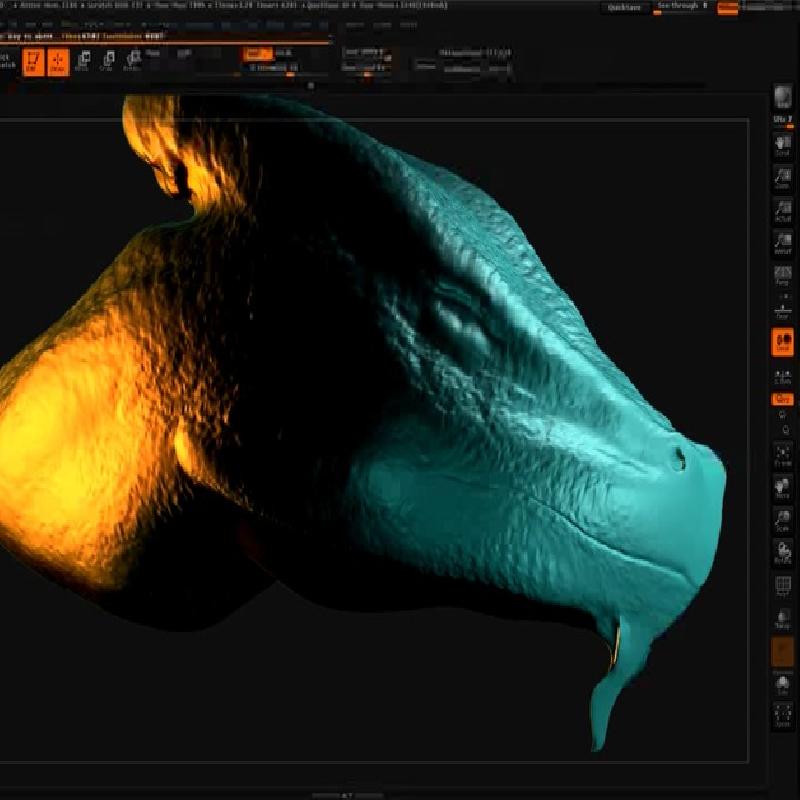Toggle PolyF polyframe display
800x800 pixels.
(783, 586)
